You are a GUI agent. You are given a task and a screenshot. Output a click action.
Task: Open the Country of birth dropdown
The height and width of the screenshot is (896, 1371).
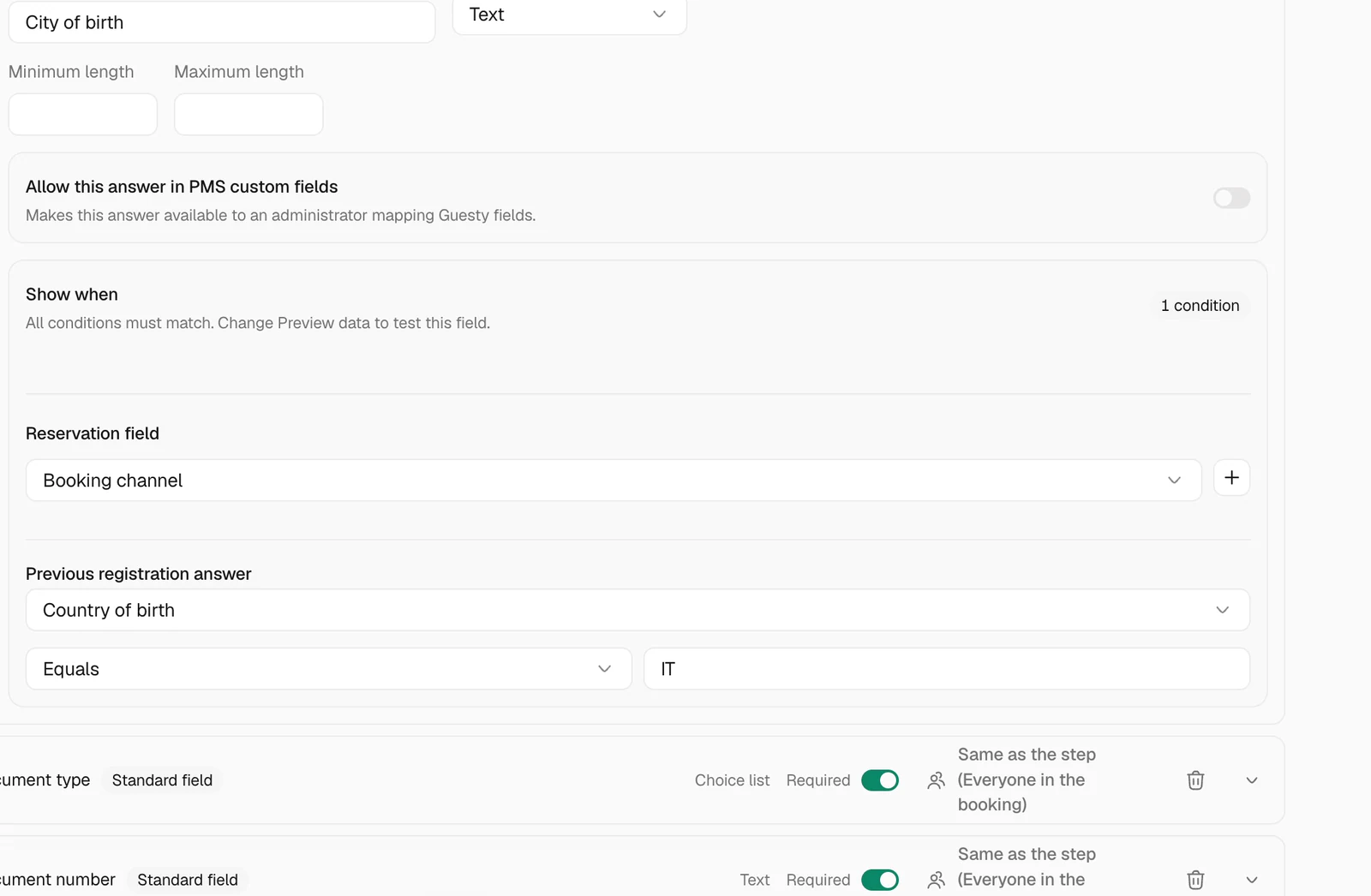coord(638,610)
